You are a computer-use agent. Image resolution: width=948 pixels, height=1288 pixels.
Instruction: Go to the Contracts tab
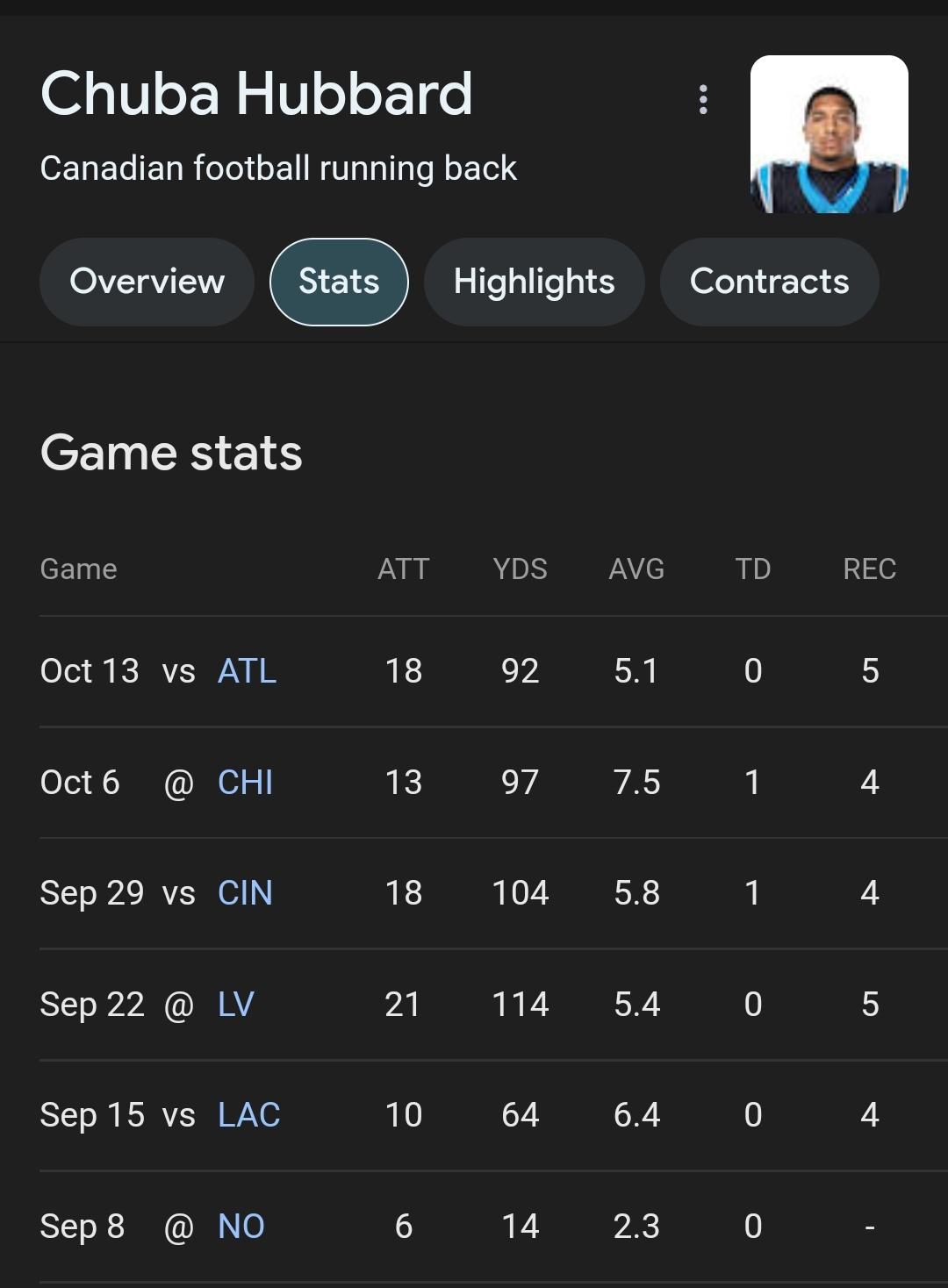tap(769, 282)
